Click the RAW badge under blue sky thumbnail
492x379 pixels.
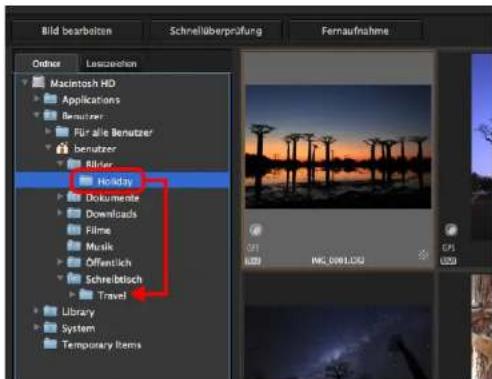point(448,261)
